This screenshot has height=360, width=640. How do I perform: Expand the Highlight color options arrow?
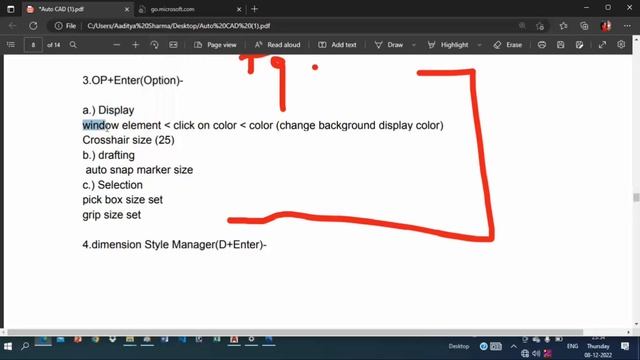click(x=480, y=45)
